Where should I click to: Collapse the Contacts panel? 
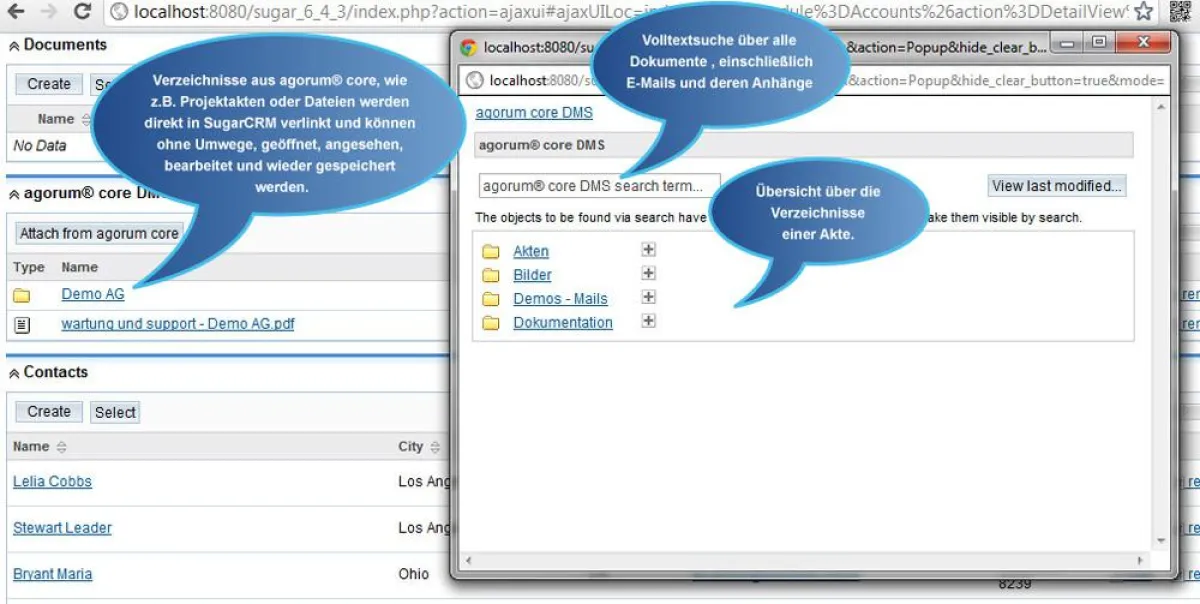(x=14, y=373)
